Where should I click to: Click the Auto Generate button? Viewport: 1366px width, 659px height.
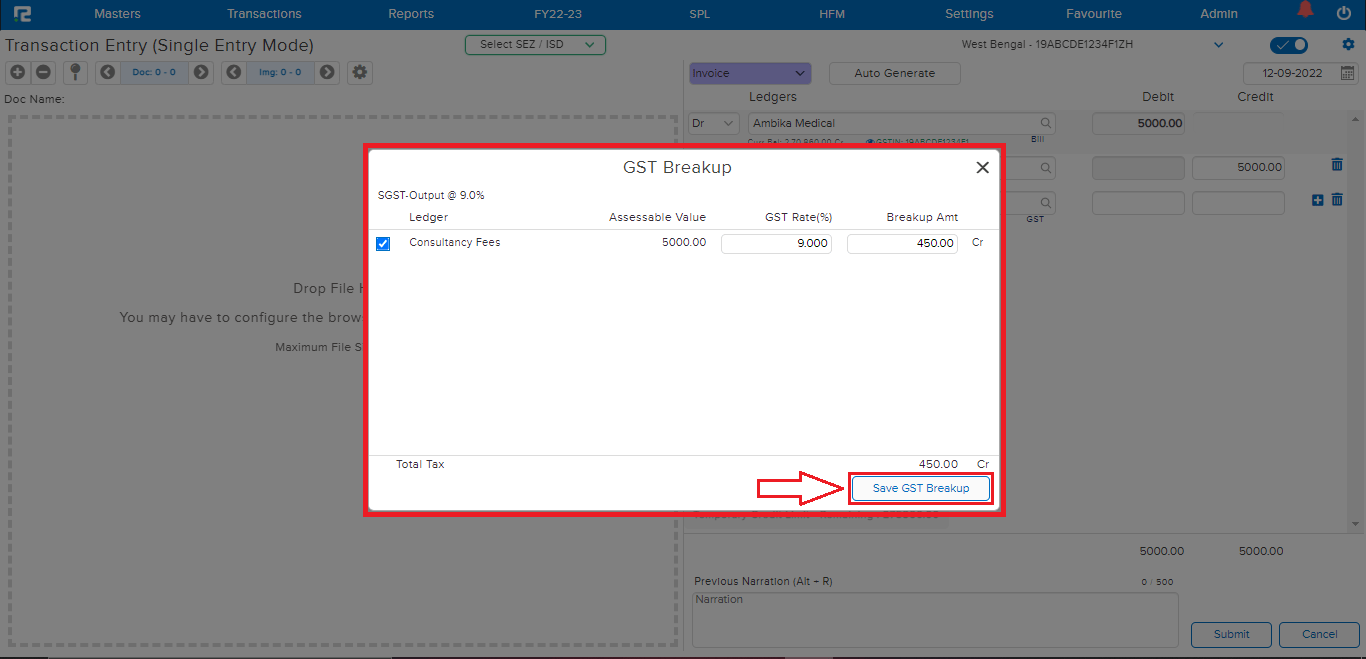[x=894, y=73]
